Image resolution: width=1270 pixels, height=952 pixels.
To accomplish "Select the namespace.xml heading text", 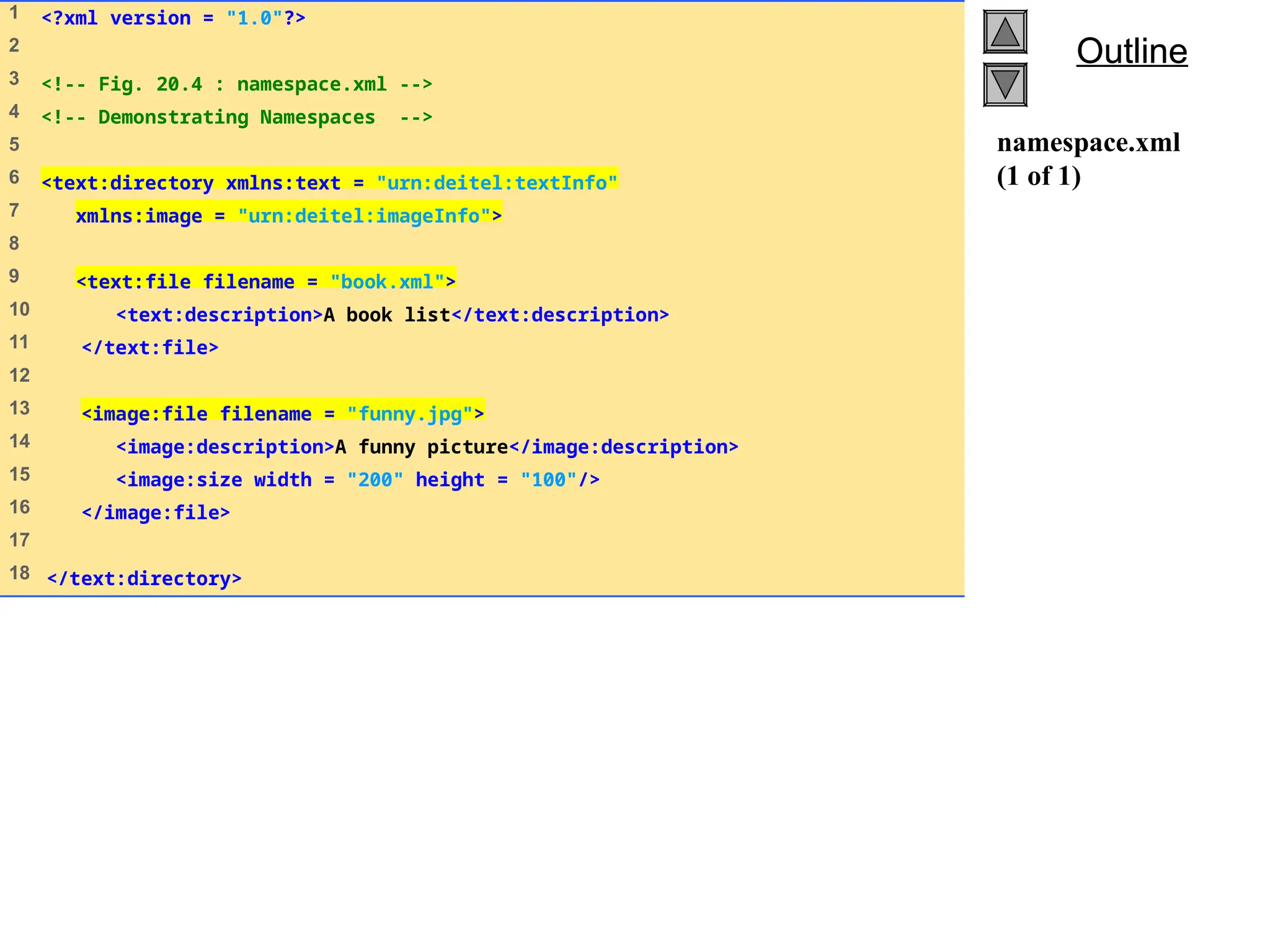I will click(x=1088, y=143).
